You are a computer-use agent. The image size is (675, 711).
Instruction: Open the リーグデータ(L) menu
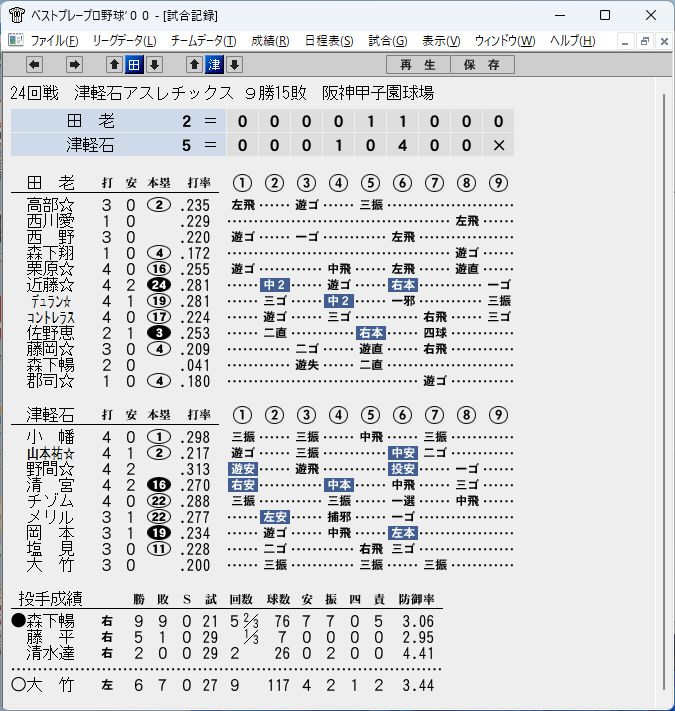125,41
